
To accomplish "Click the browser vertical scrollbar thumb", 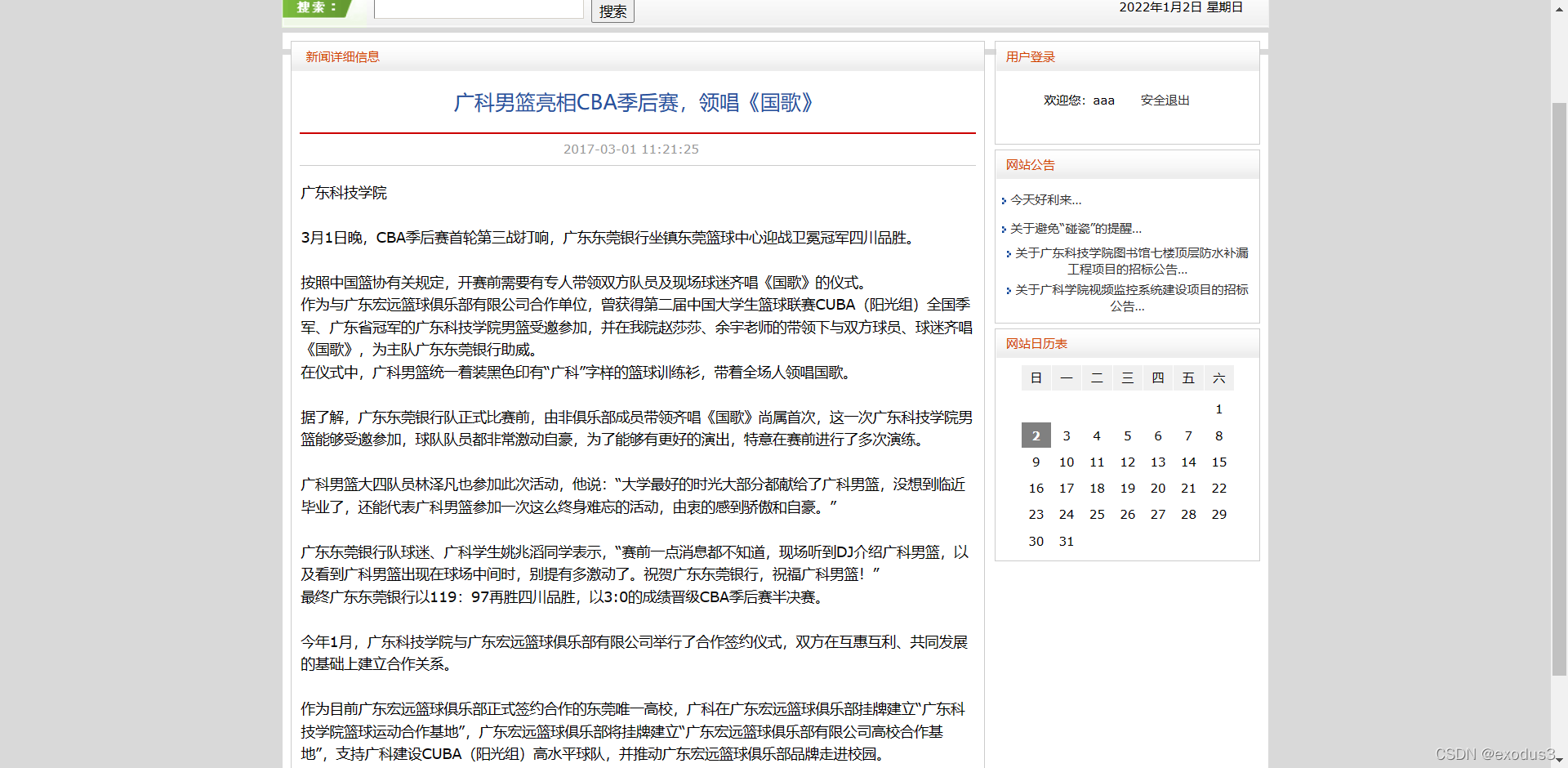I will click(x=1559, y=387).
